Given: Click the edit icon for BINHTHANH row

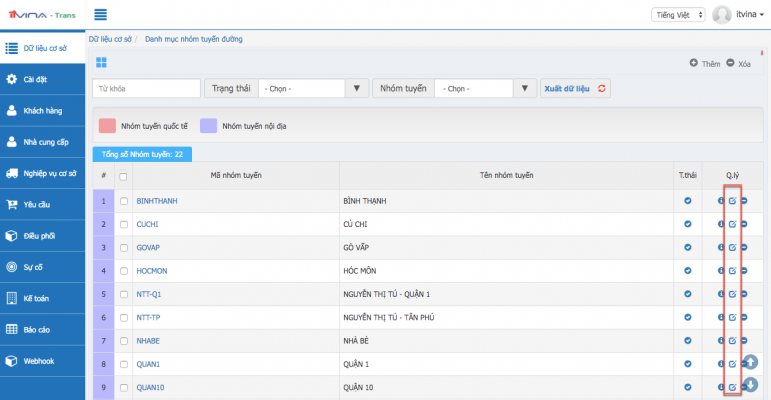Looking at the screenshot, I should coord(732,201).
